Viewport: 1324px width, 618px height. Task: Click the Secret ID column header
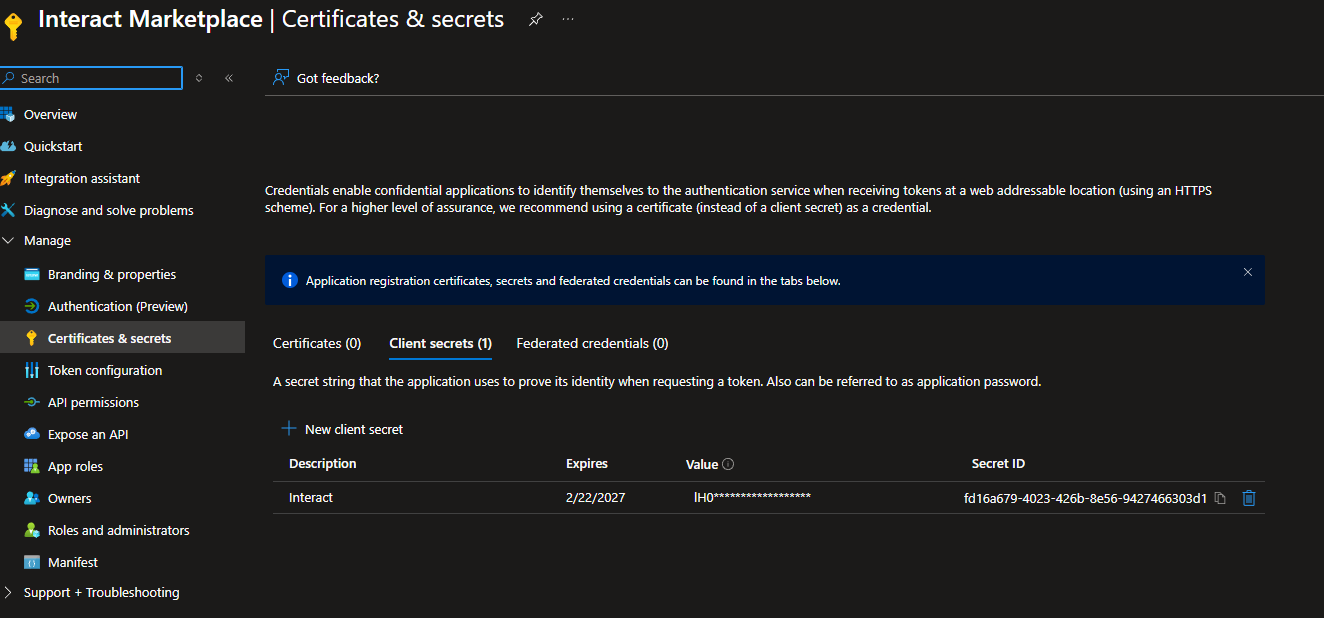click(x=998, y=464)
